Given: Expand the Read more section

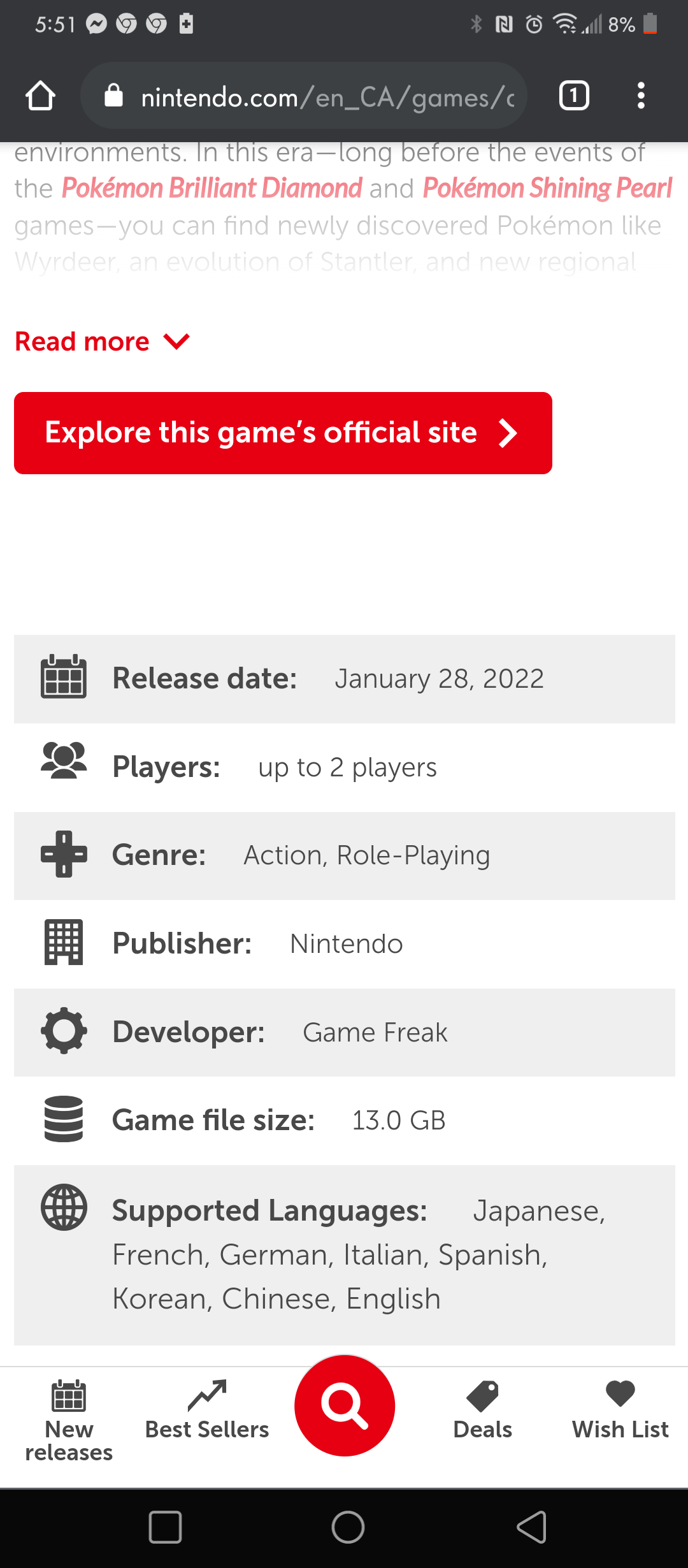Looking at the screenshot, I should coord(102,341).
